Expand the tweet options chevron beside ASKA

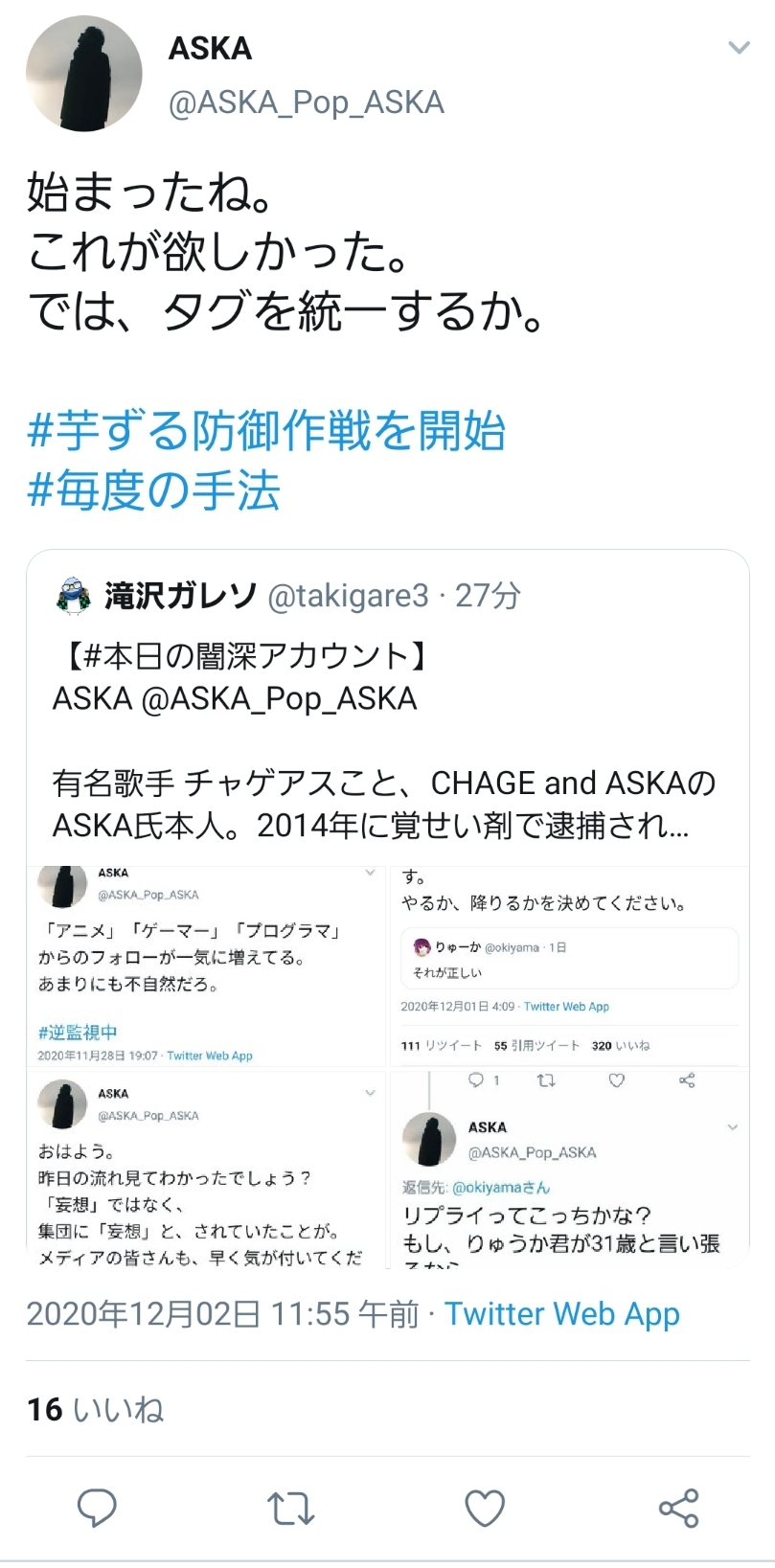click(x=739, y=48)
